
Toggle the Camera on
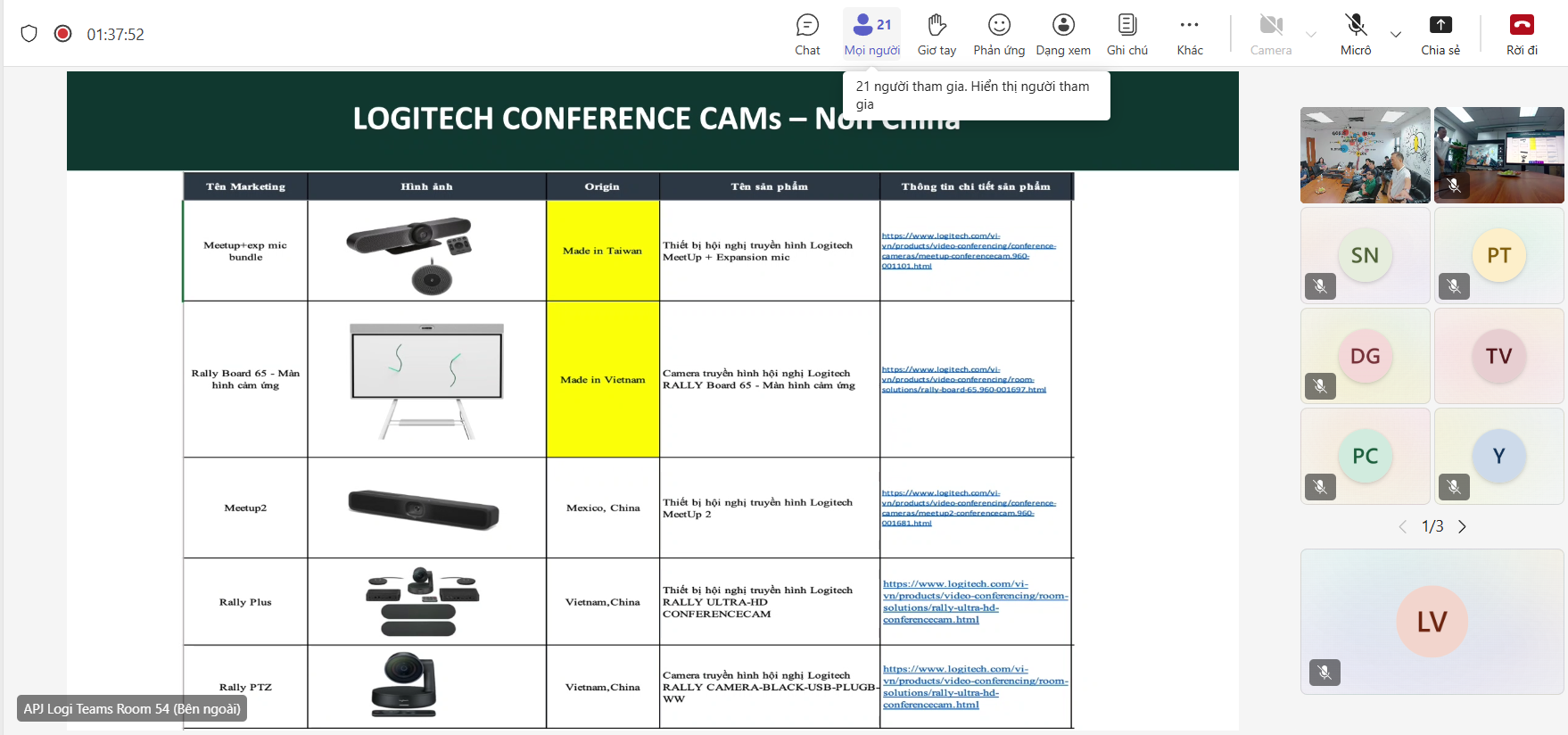pyautogui.click(x=1270, y=34)
